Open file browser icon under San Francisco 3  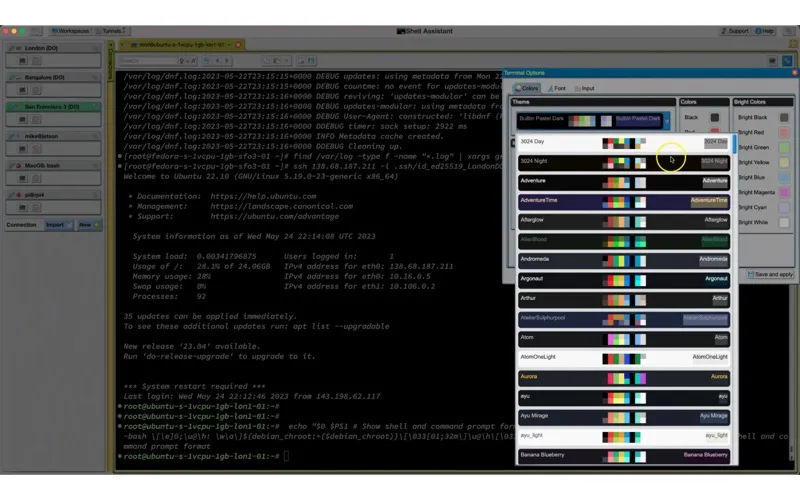(36, 119)
